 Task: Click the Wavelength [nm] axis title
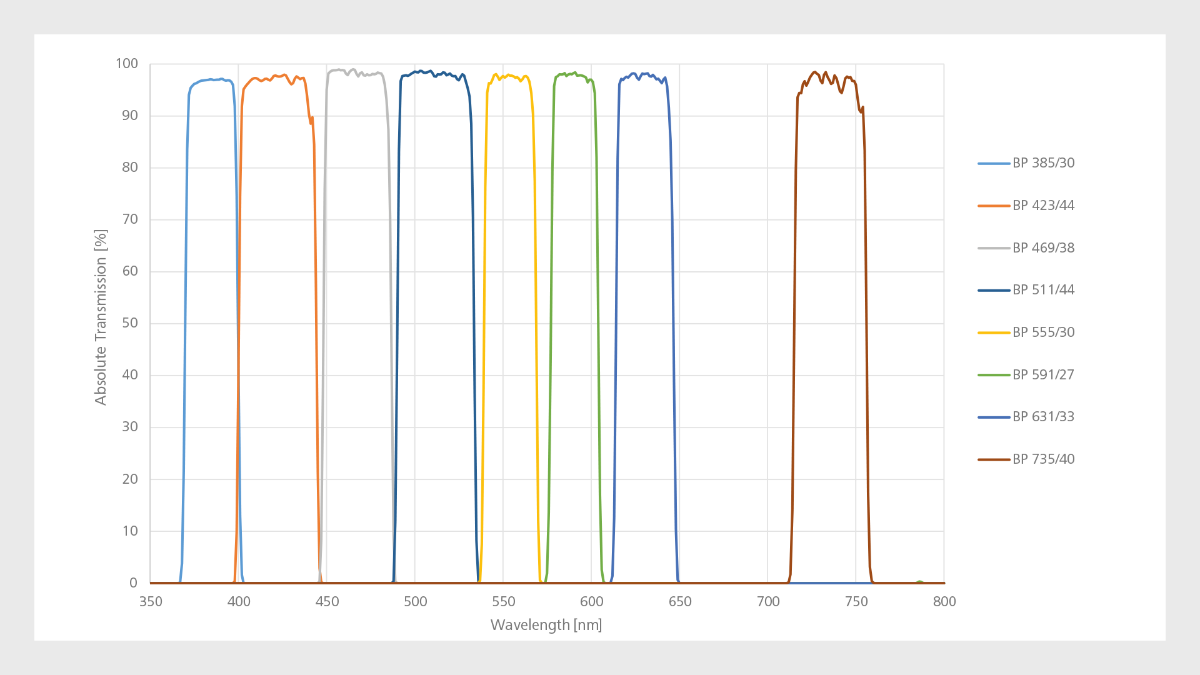click(x=546, y=625)
